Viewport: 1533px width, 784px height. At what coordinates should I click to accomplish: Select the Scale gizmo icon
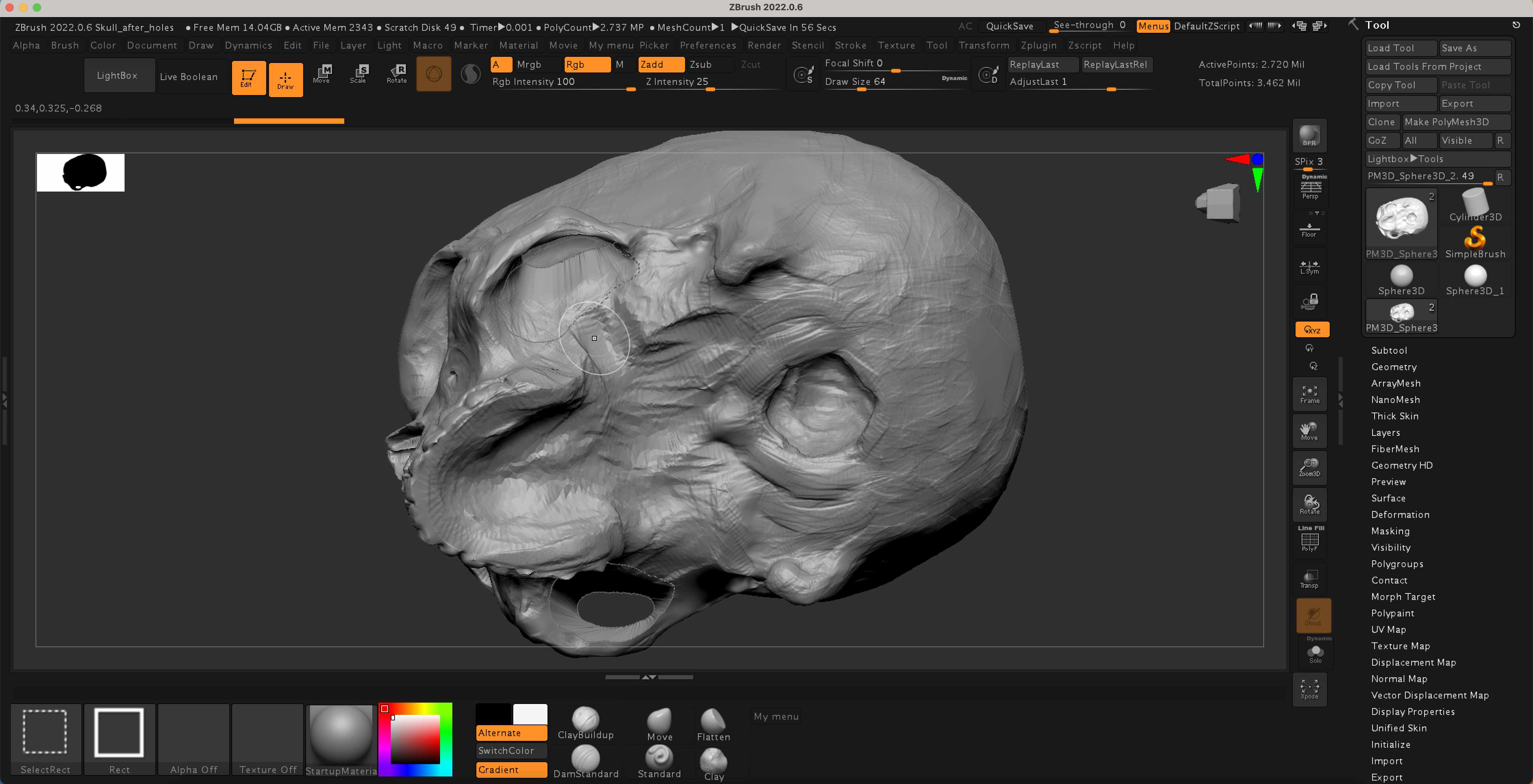[x=358, y=74]
